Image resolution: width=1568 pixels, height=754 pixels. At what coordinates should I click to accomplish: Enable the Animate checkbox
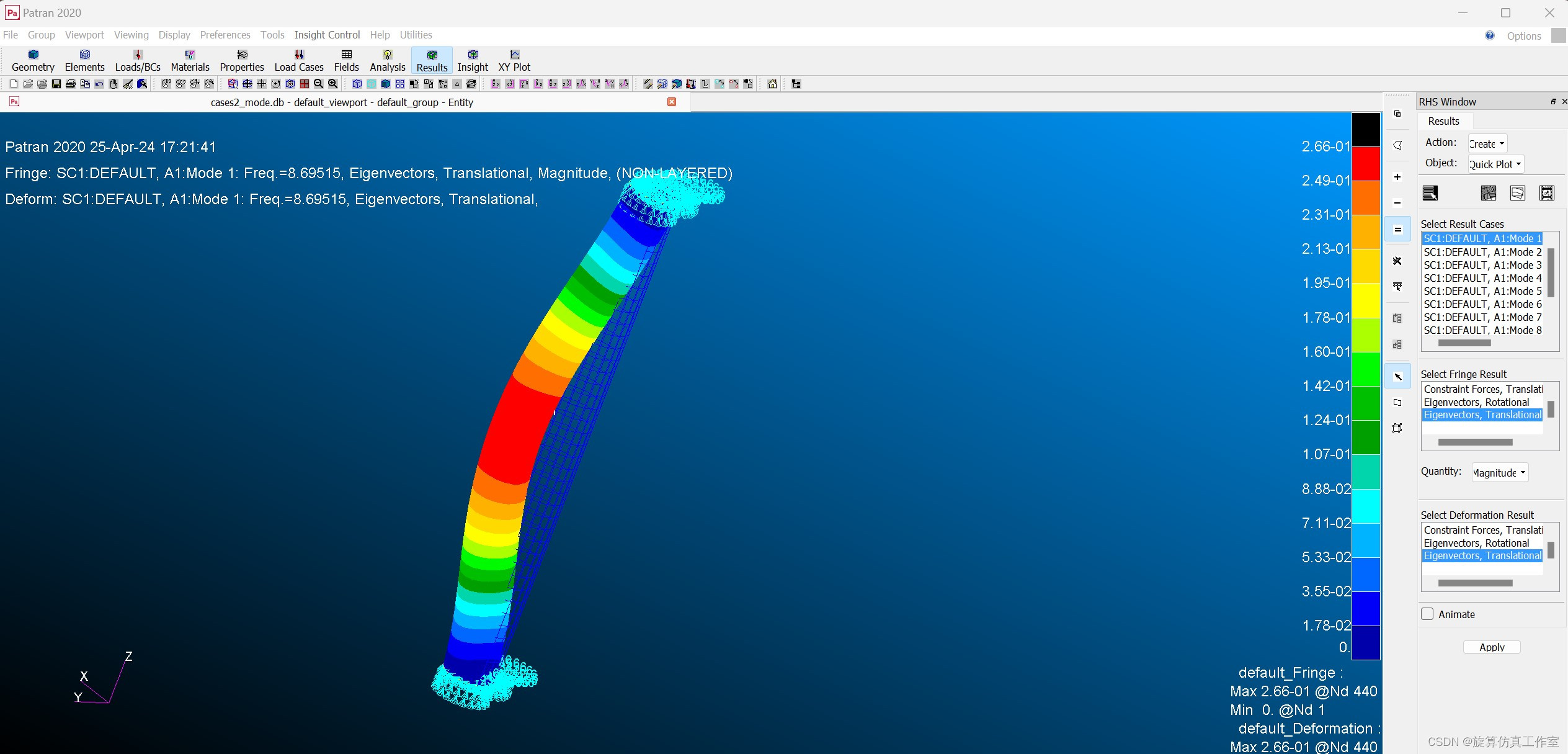pos(1427,614)
